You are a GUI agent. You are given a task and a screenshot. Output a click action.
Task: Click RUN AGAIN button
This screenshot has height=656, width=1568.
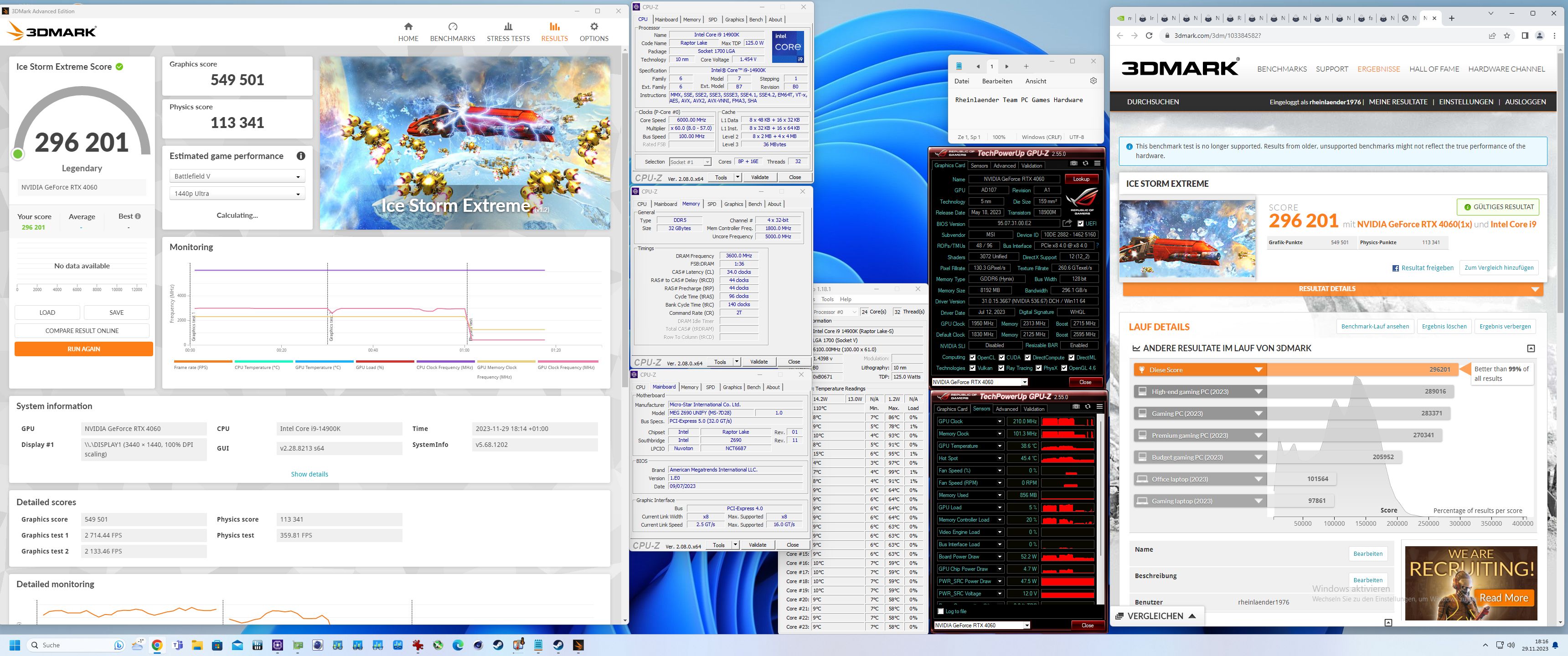(x=83, y=348)
